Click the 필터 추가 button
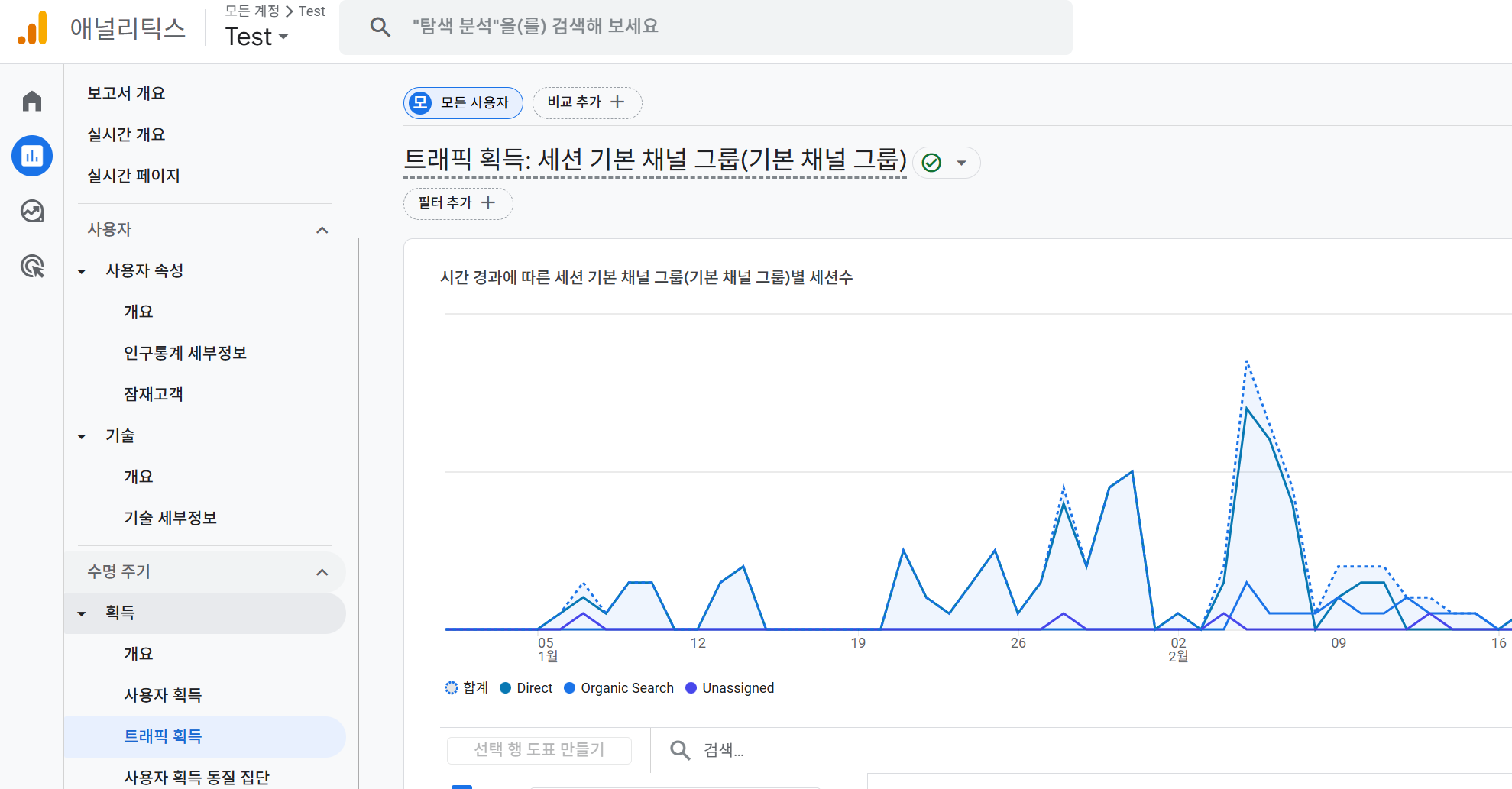This screenshot has width=1512, height=789. point(458,203)
